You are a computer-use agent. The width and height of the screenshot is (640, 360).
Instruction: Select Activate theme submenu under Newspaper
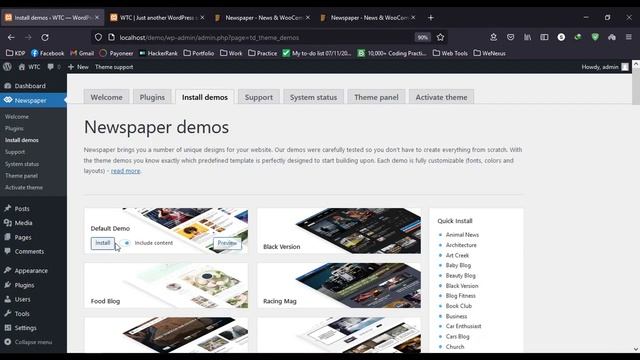(x=24, y=187)
